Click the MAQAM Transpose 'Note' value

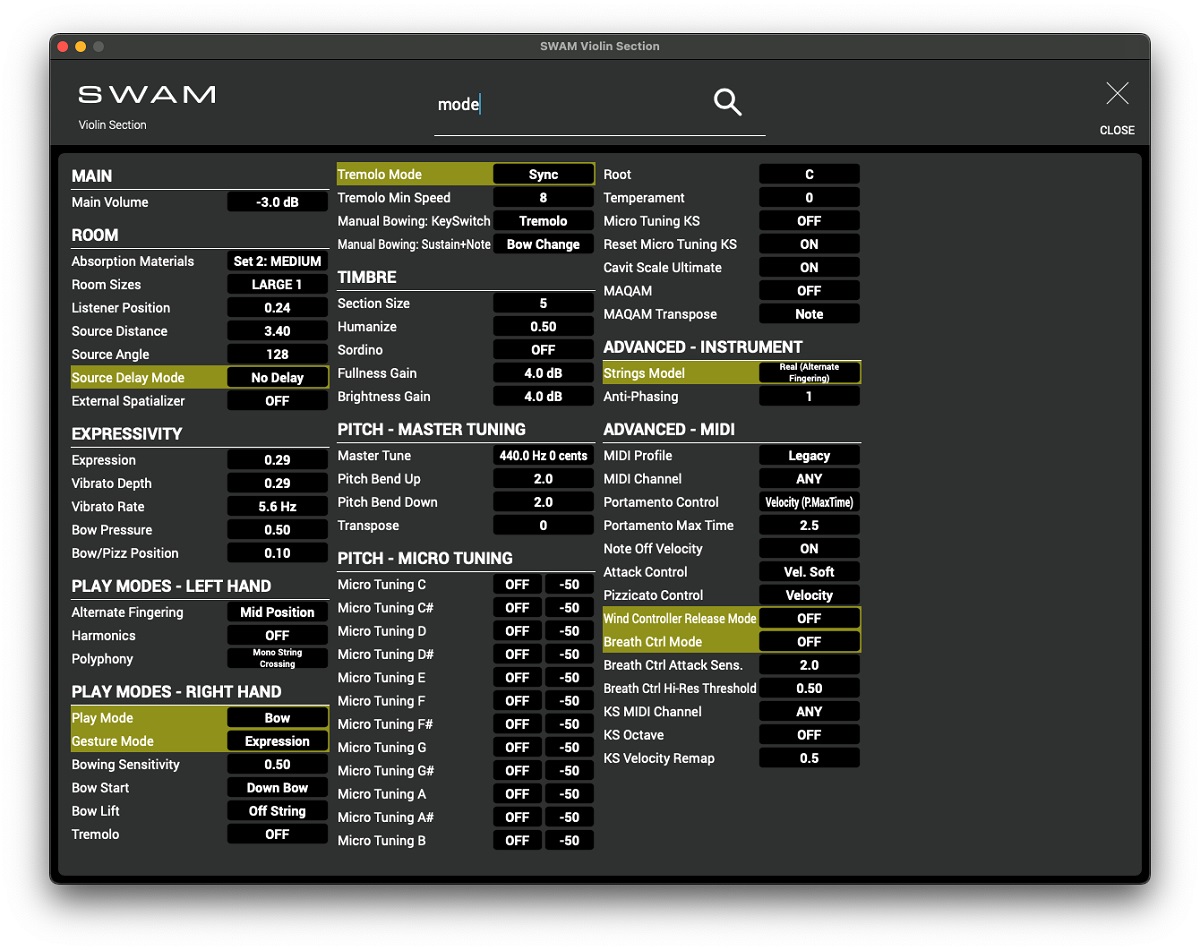point(809,314)
